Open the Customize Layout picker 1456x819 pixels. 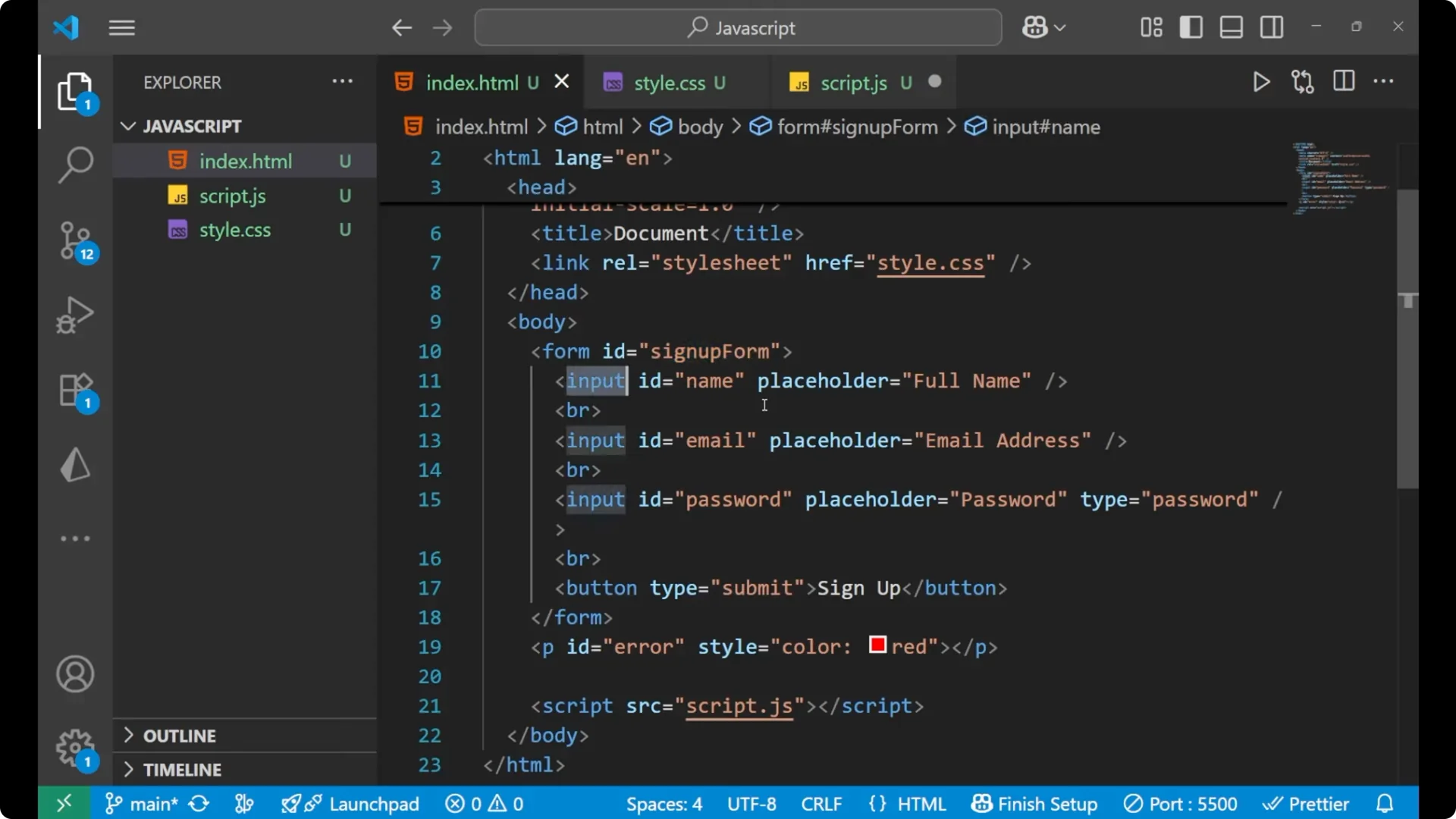coord(1150,27)
